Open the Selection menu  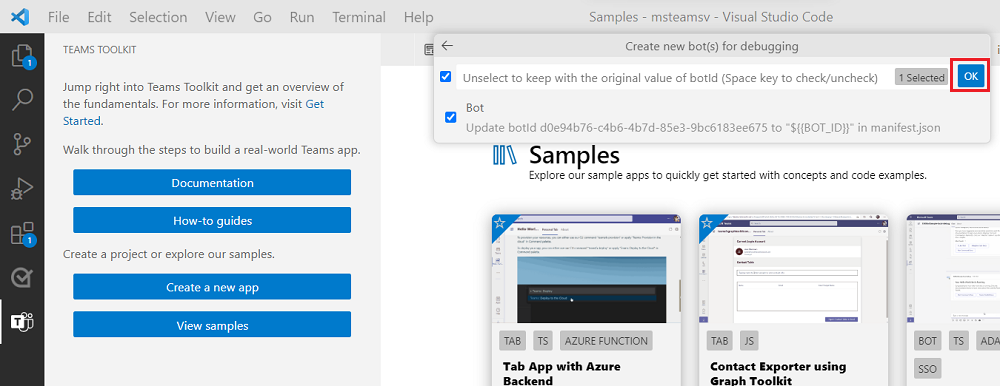pyautogui.click(x=158, y=17)
